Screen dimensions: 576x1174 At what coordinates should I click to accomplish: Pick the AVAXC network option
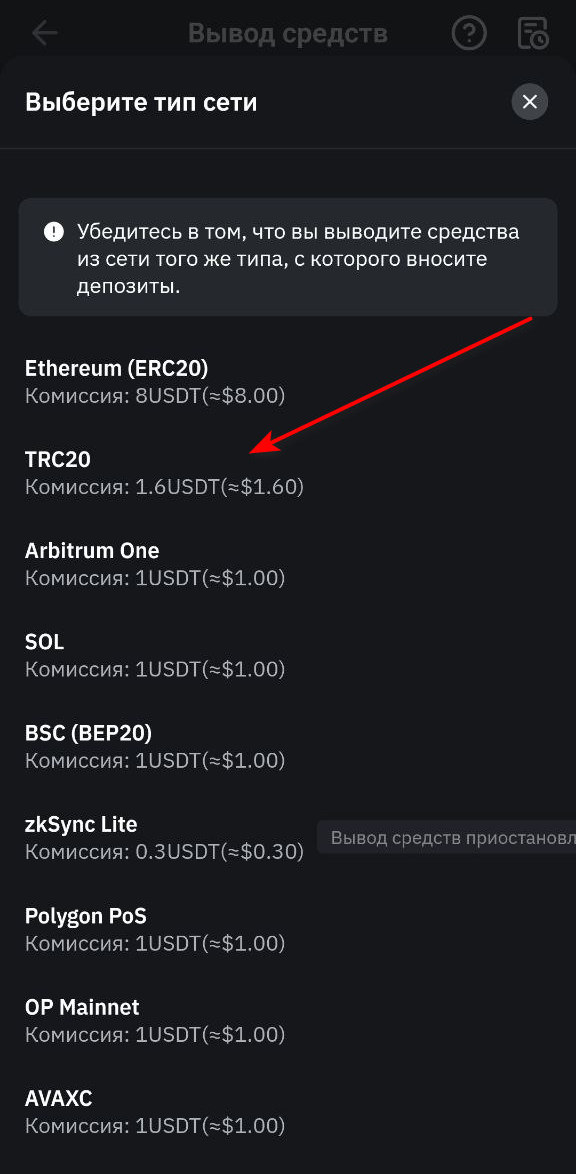point(59,1098)
